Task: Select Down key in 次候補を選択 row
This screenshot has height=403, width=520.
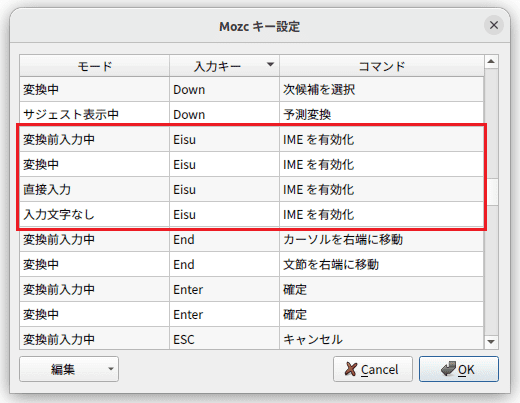Action: [x=224, y=89]
